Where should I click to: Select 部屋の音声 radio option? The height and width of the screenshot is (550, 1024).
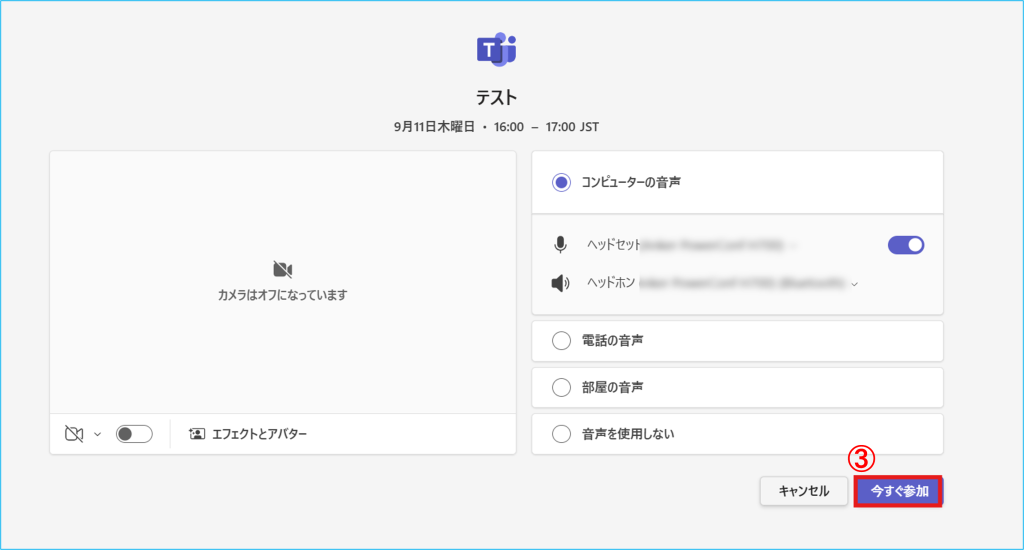click(561, 387)
